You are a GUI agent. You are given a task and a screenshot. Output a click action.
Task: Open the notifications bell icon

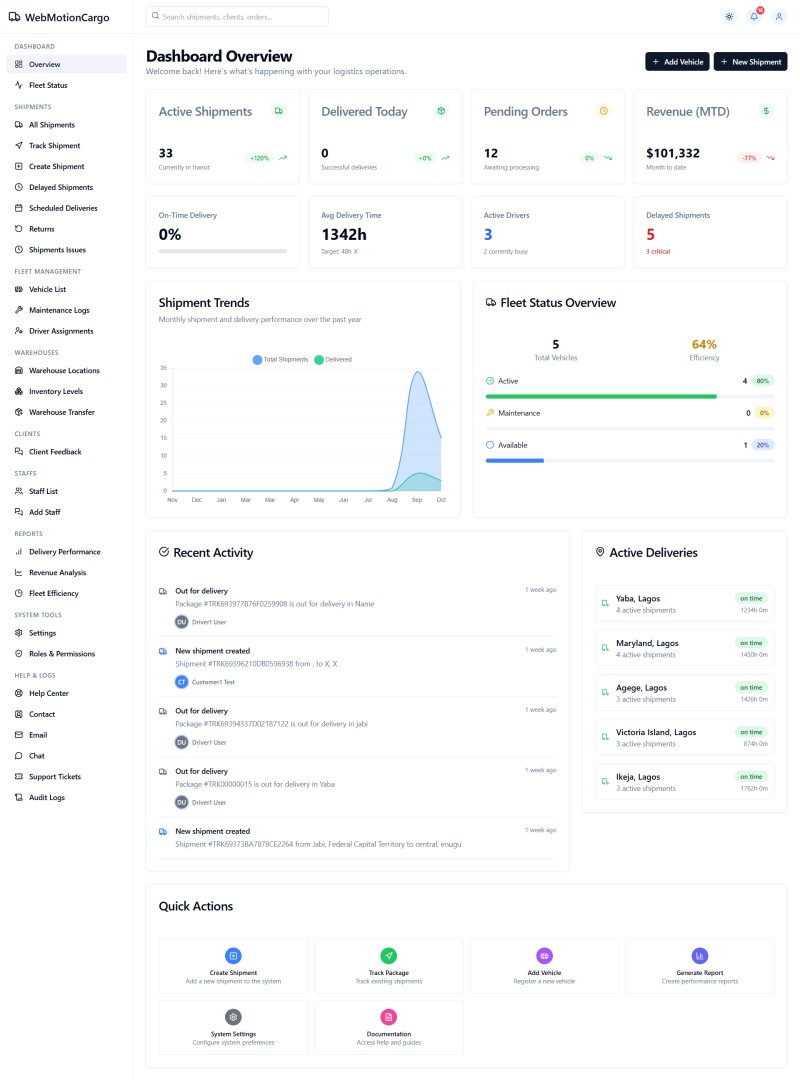pos(754,16)
